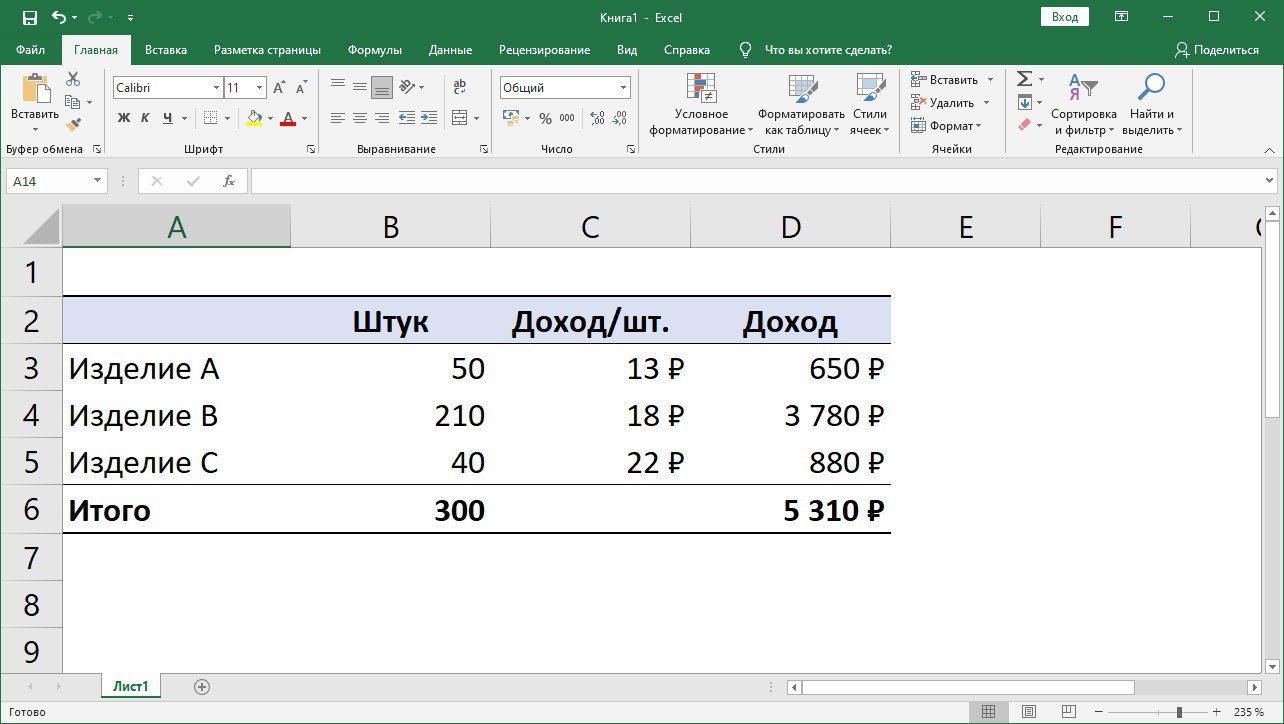Click the Вставить cells button in Ячейки
Viewport: 1284px width, 724px height.
952,79
